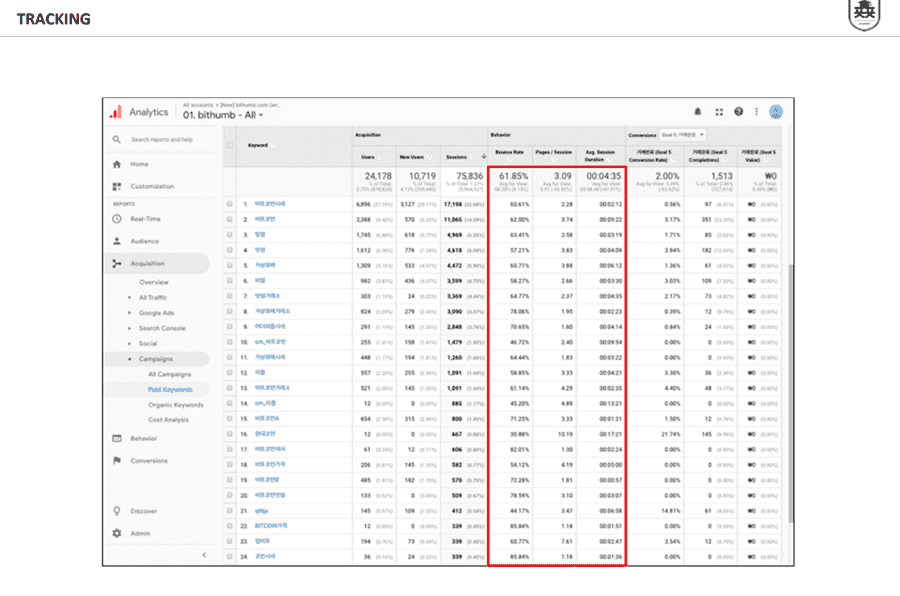Open the Conversions goal dropdown
The height and width of the screenshot is (596, 900).
(x=682, y=134)
